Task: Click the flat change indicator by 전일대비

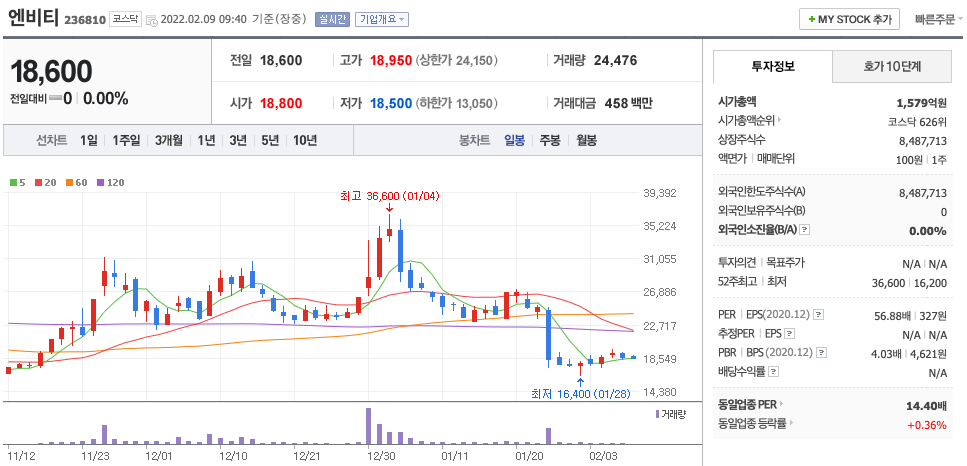Action: click(x=54, y=98)
